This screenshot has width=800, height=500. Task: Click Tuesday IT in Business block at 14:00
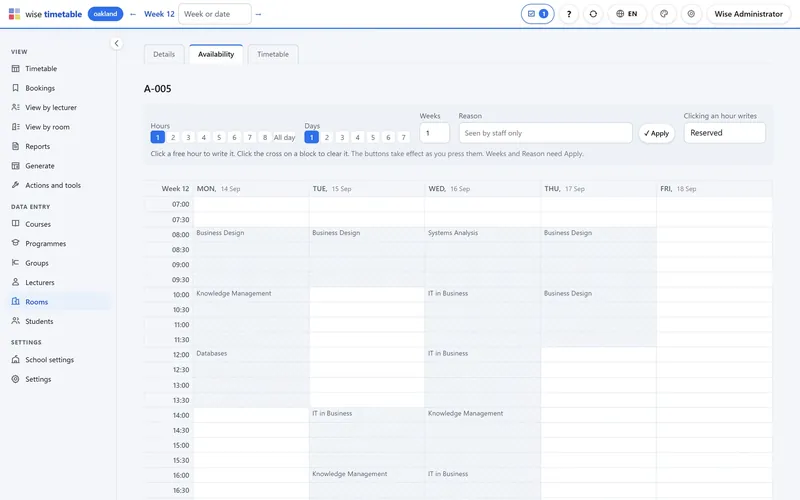coord(367,438)
